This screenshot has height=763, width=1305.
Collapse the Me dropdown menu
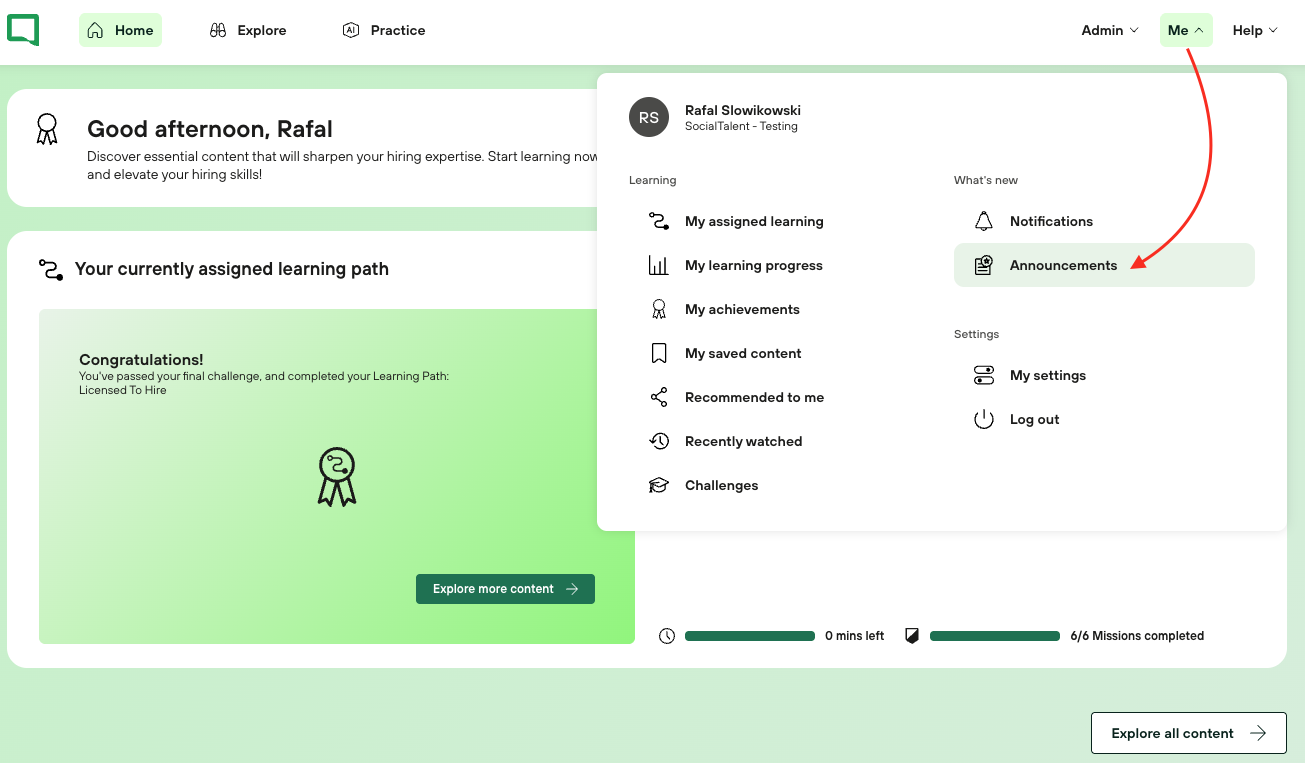[x=1185, y=30]
